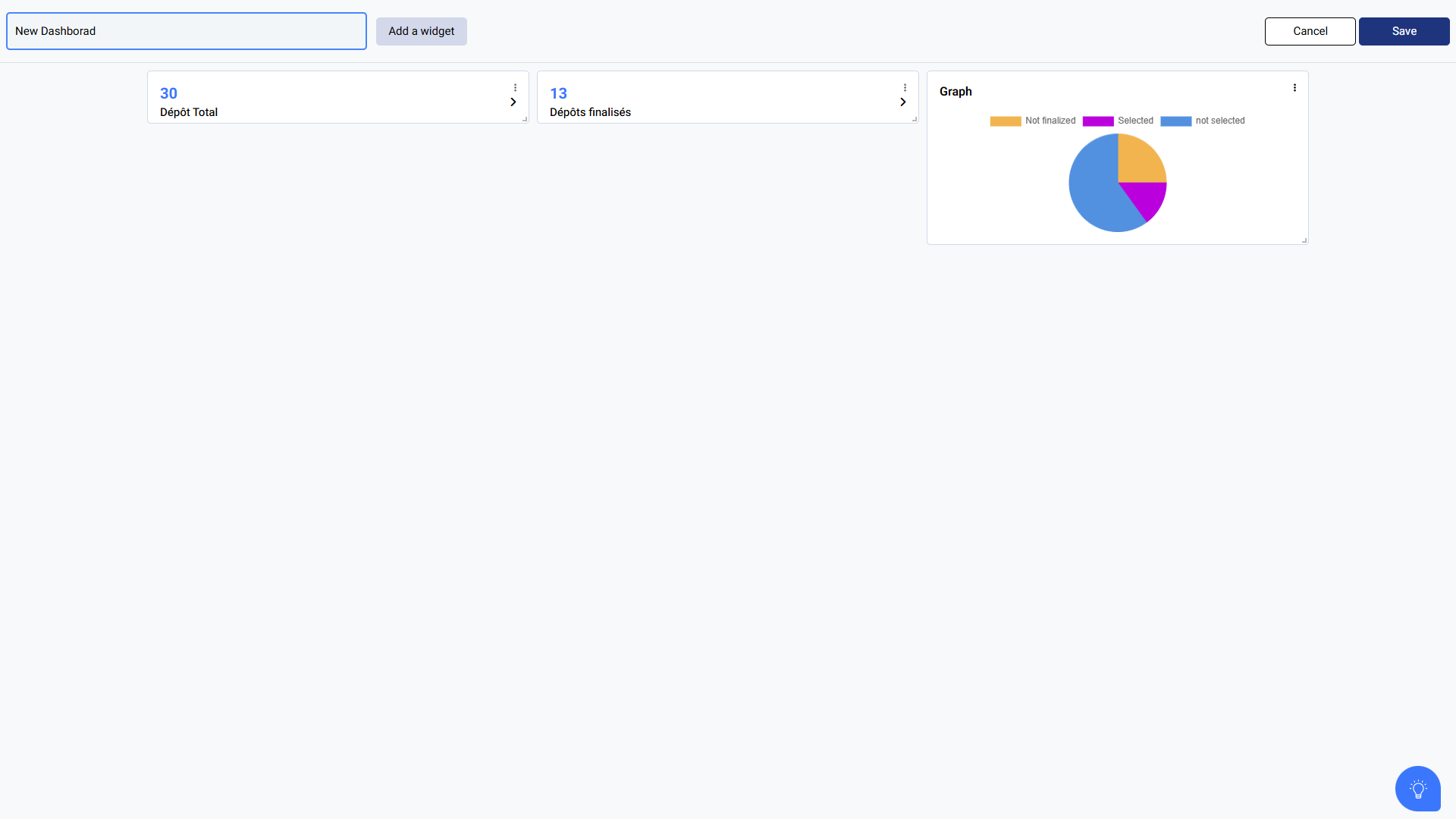Open the Dépôts finalisés widget kebab menu
Image resolution: width=1456 pixels, height=819 pixels.
click(905, 88)
